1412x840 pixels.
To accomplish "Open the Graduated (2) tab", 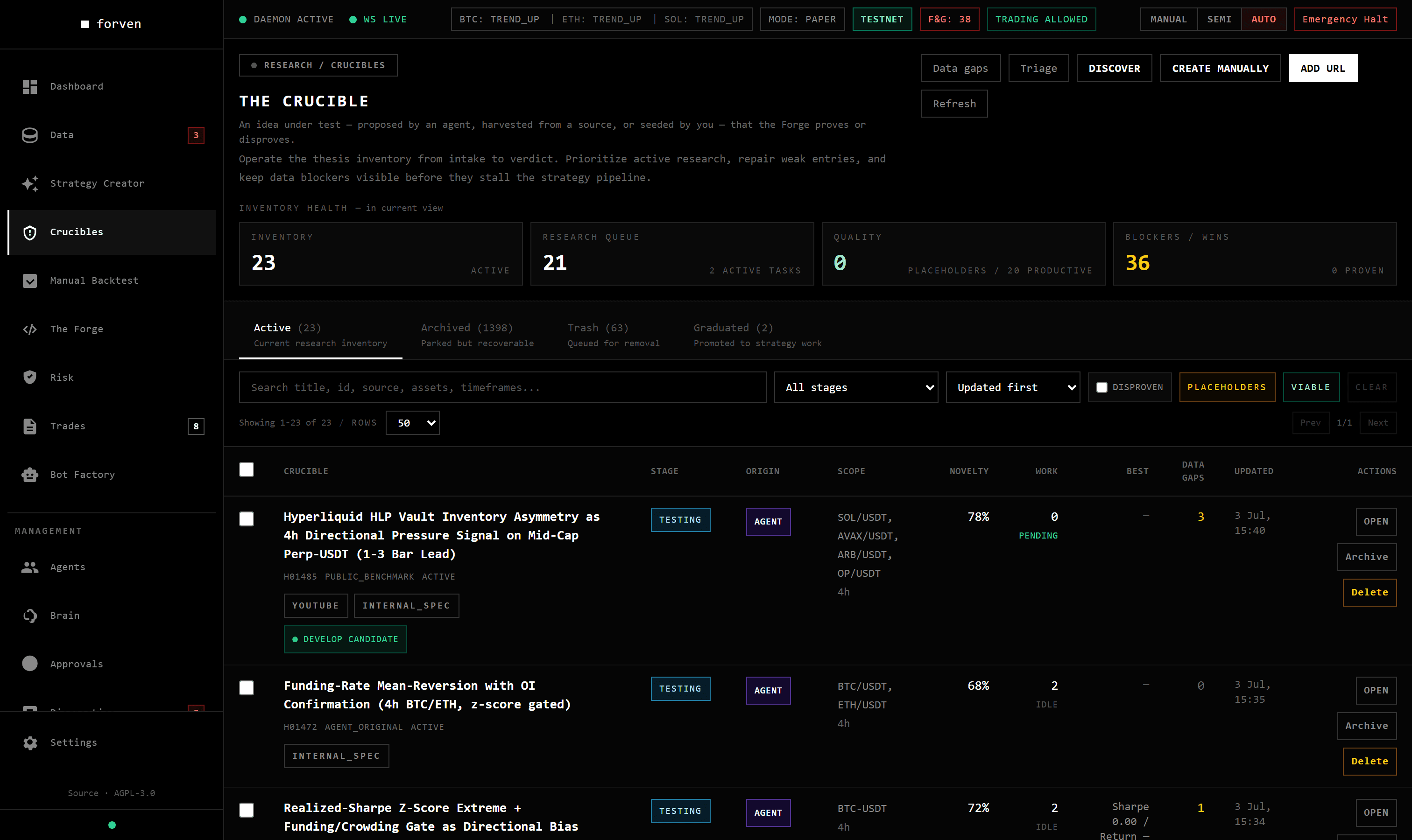I will [757, 335].
